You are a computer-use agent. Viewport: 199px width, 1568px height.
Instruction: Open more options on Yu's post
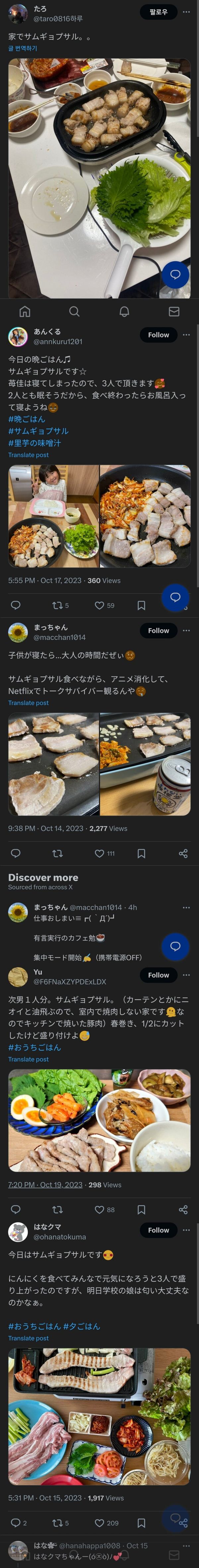(x=186, y=975)
